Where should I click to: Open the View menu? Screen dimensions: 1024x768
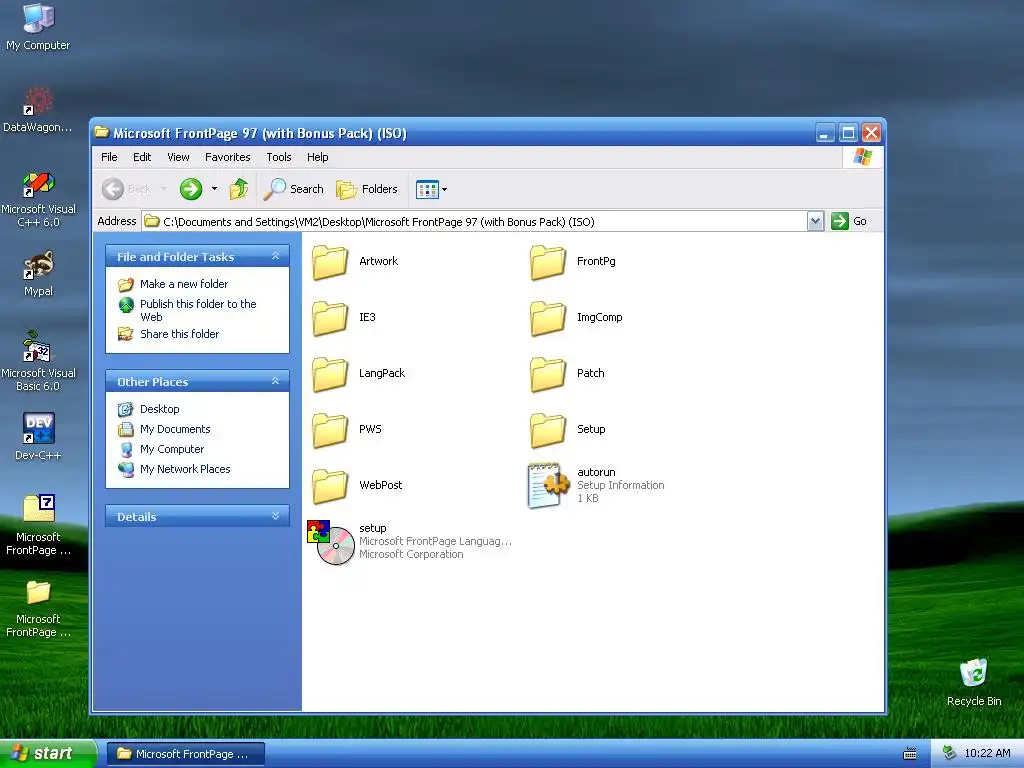pos(178,157)
